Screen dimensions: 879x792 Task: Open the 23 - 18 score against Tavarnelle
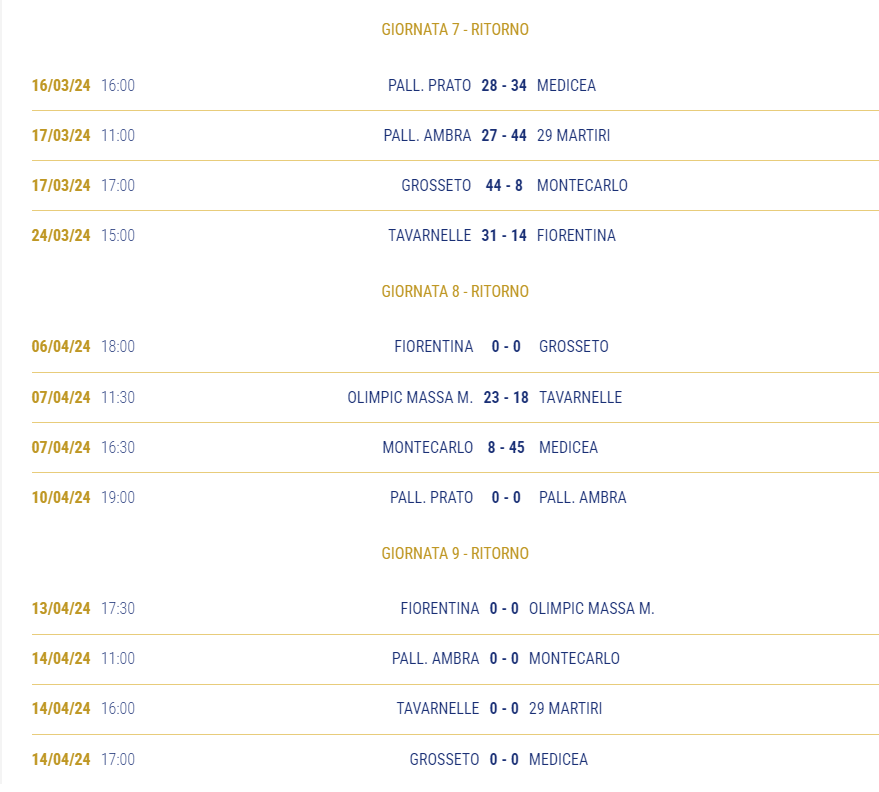506,397
